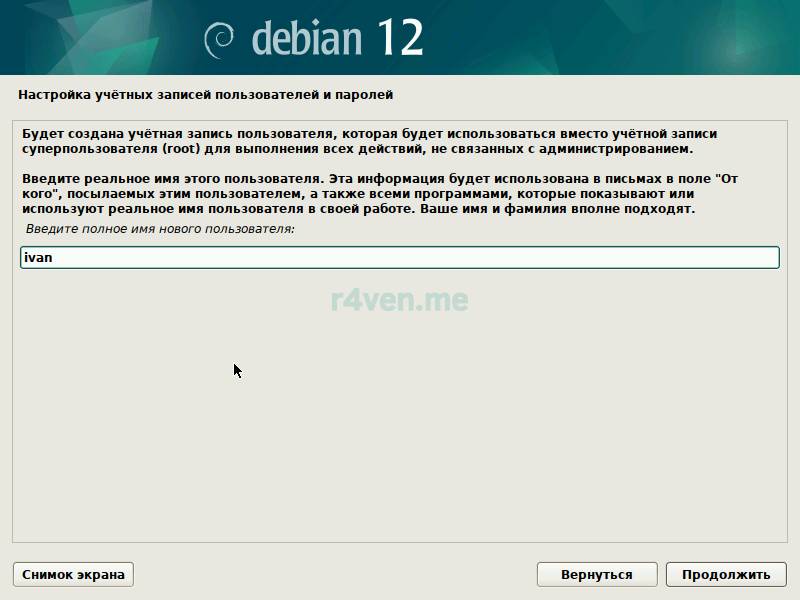Click the "debian" wordmark in the banner

tap(308, 38)
